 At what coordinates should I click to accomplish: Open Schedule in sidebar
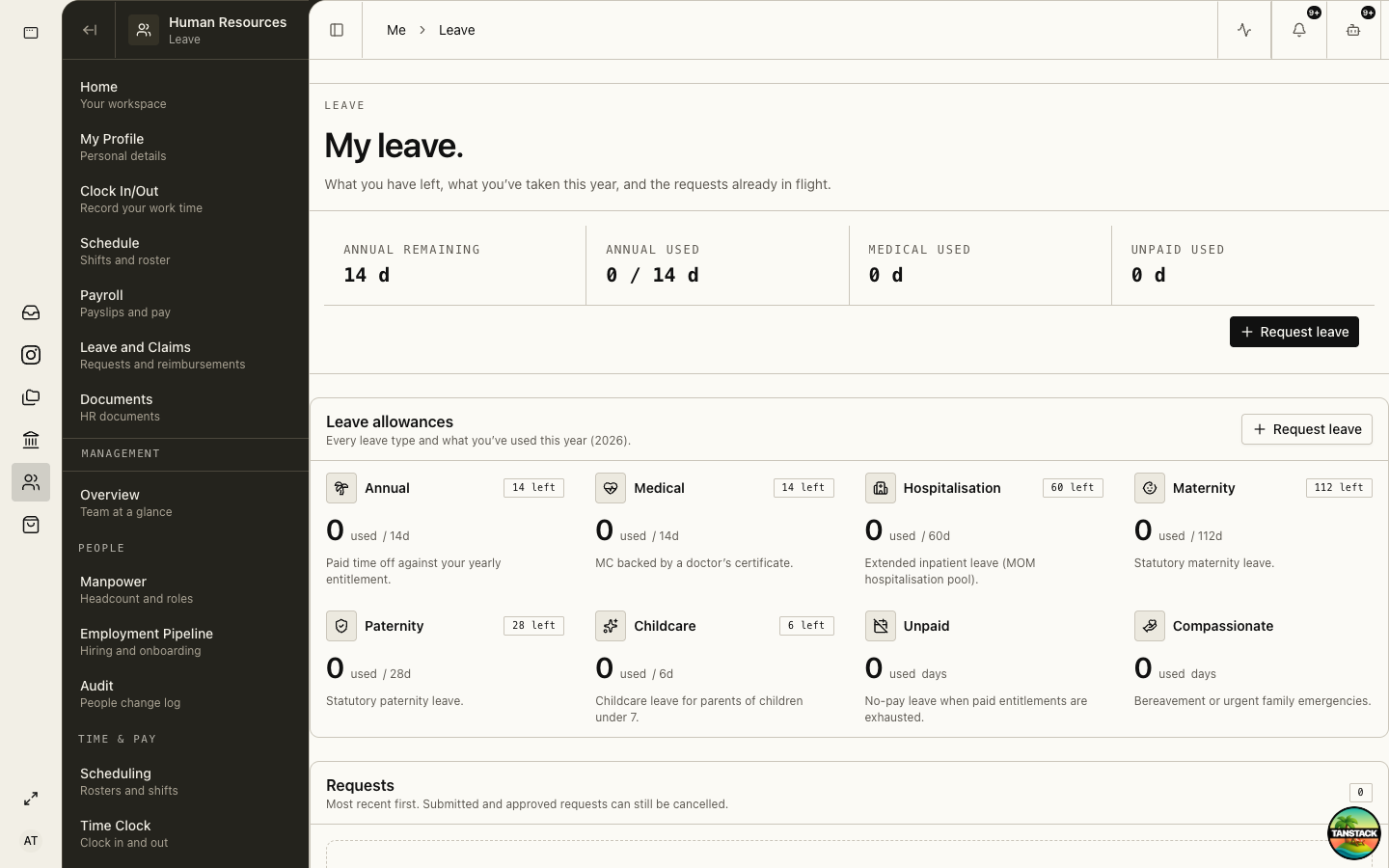pos(185,251)
